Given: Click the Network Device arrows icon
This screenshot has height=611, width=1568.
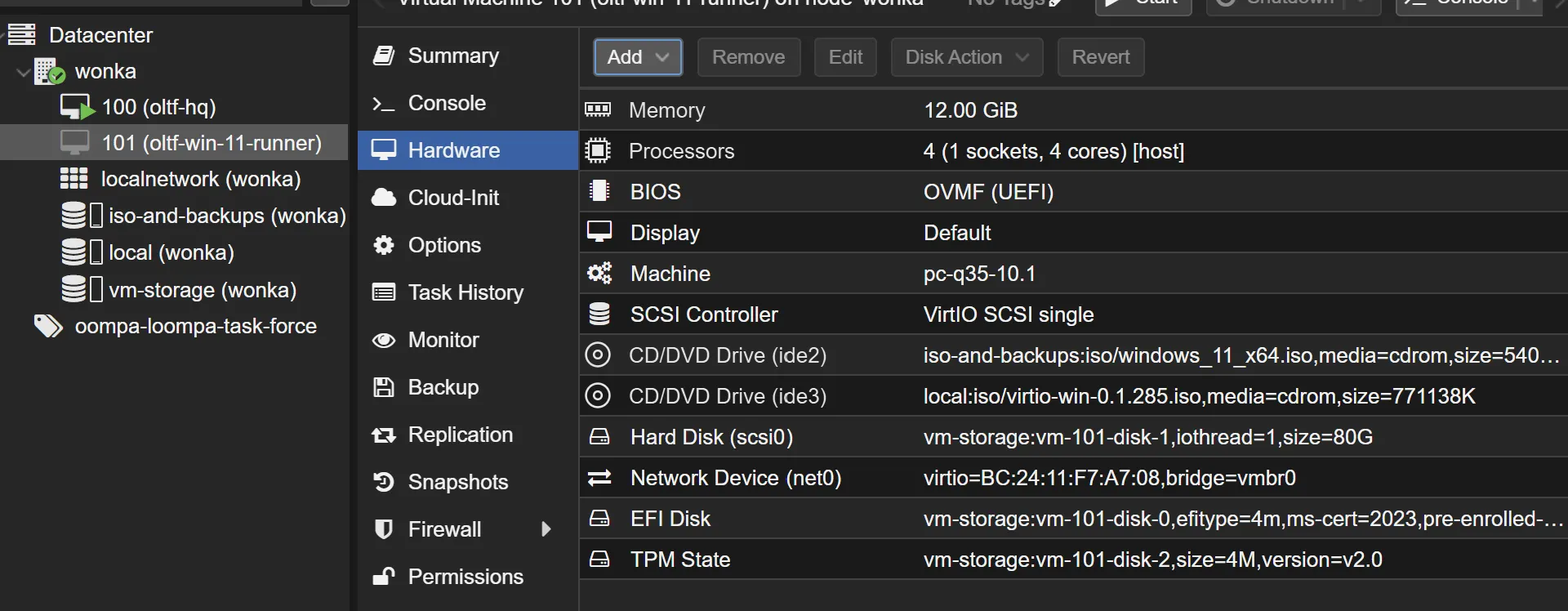Looking at the screenshot, I should (x=599, y=478).
